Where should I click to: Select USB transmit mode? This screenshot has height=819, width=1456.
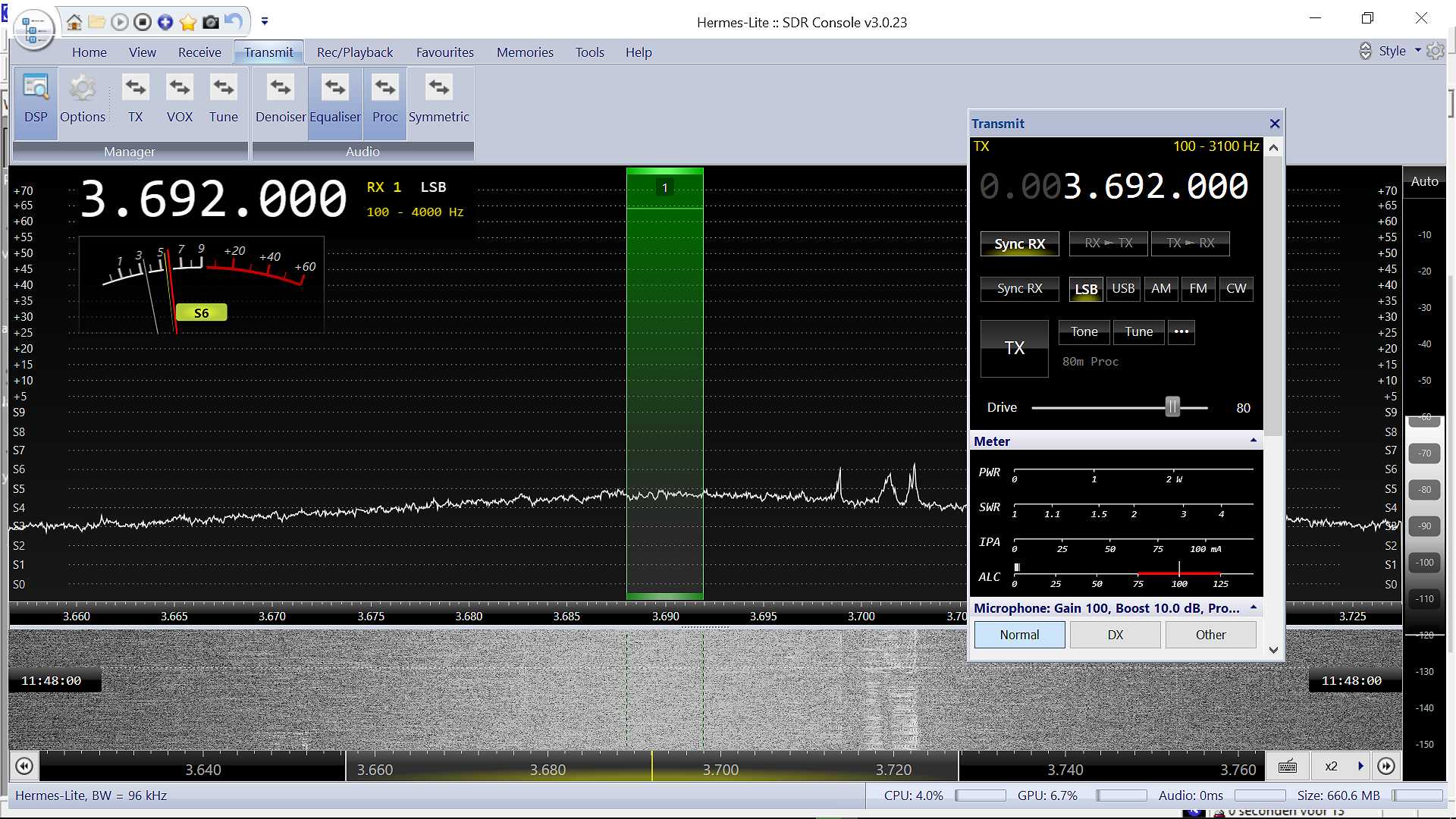click(x=1123, y=289)
